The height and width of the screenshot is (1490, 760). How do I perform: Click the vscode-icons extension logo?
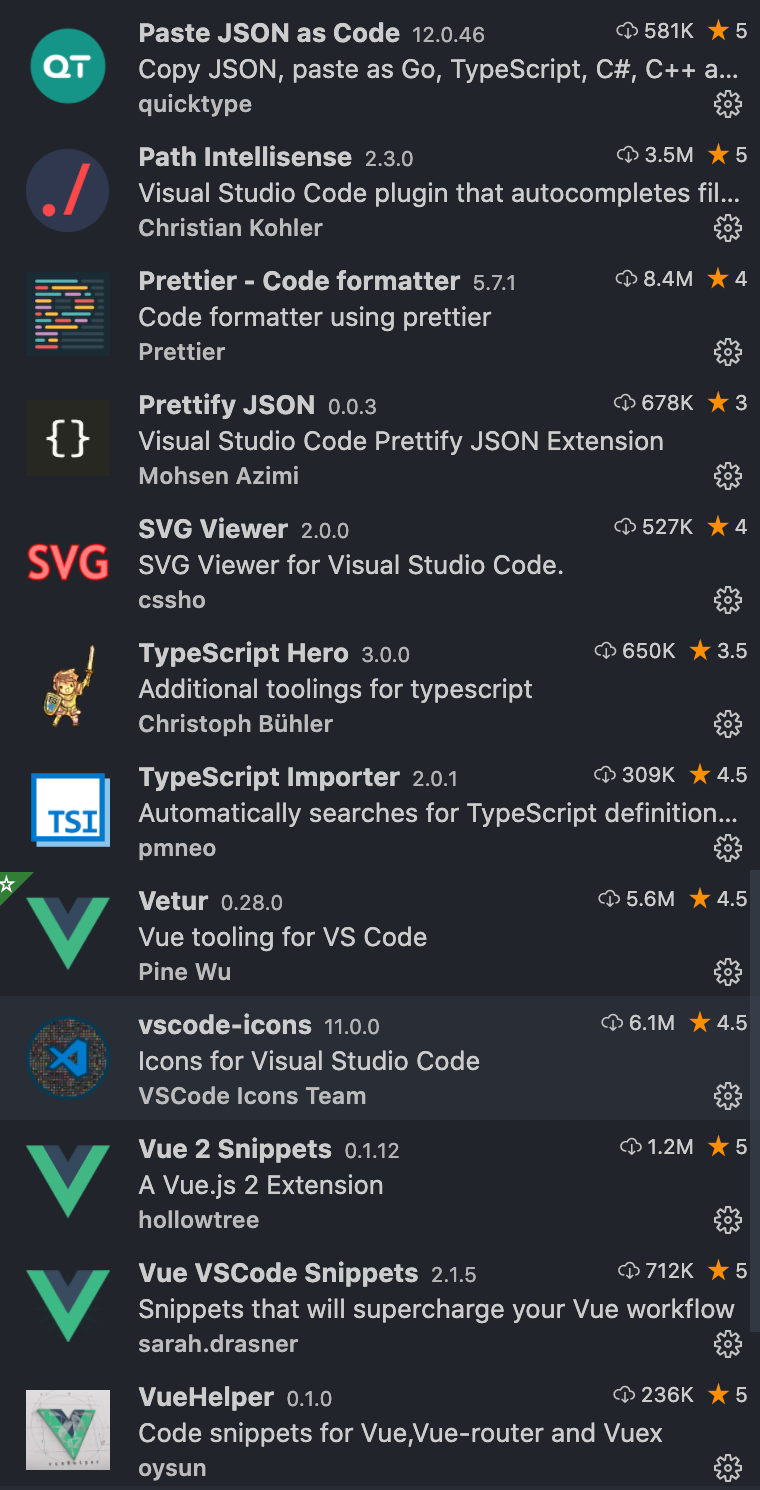click(x=68, y=1060)
